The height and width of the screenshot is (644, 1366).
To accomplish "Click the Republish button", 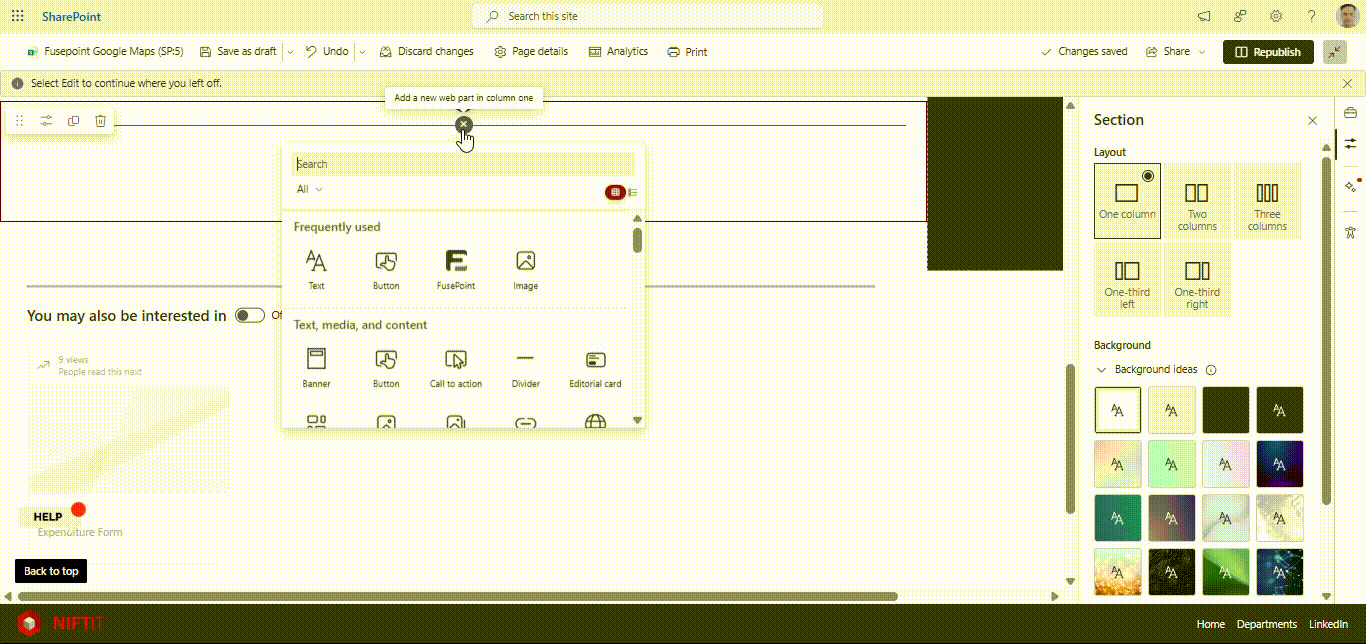I will [1267, 52].
